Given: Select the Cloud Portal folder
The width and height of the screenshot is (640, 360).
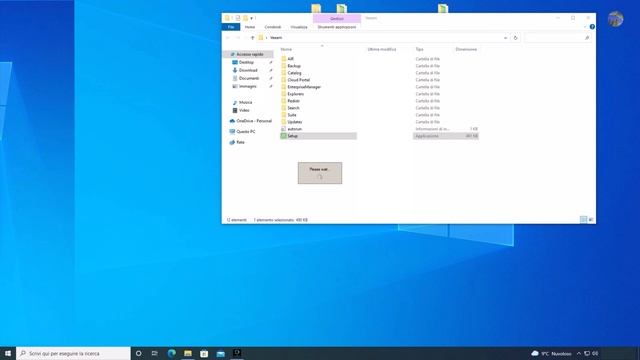Looking at the screenshot, I should pos(298,80).
